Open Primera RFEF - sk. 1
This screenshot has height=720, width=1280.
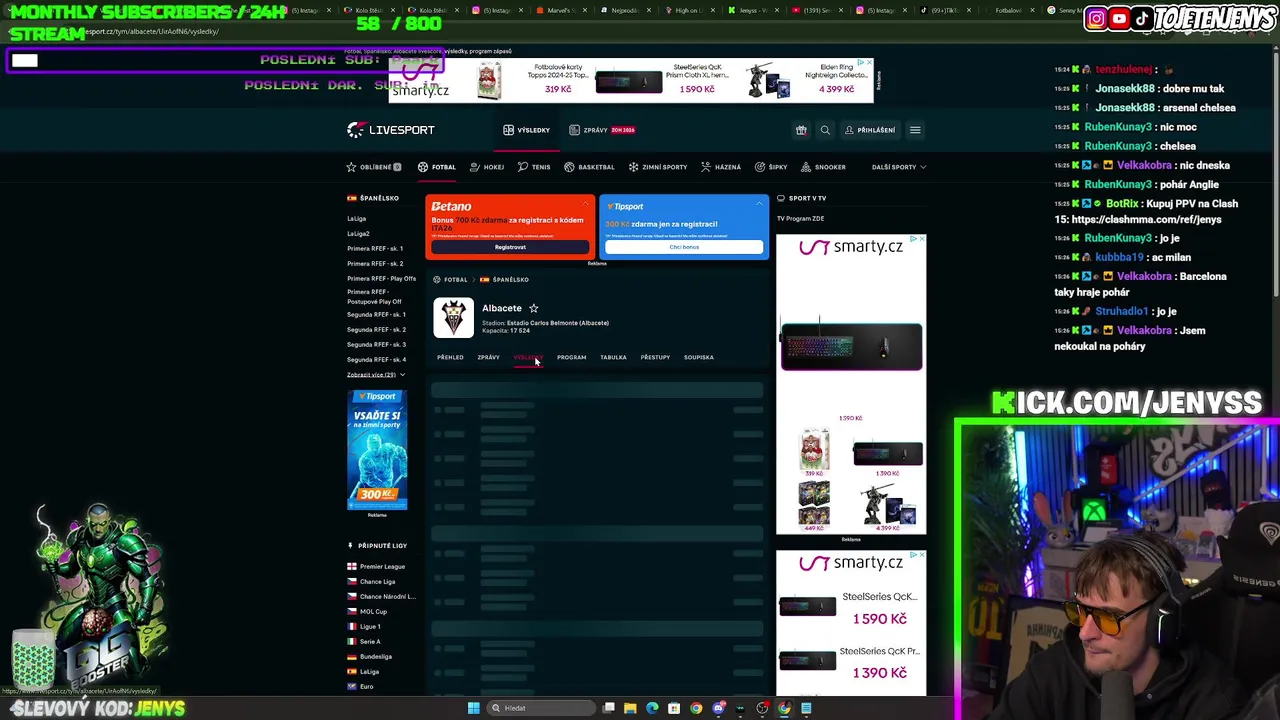click(375, 248)
